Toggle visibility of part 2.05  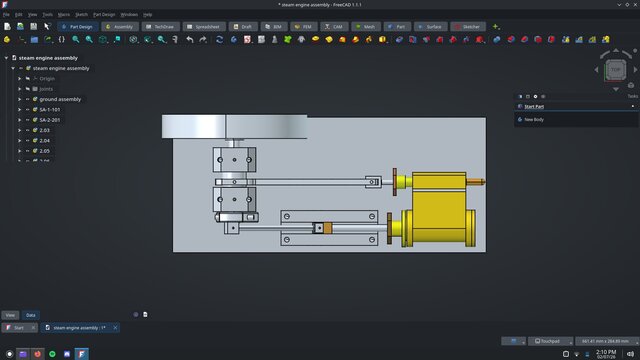click(28, 151)
